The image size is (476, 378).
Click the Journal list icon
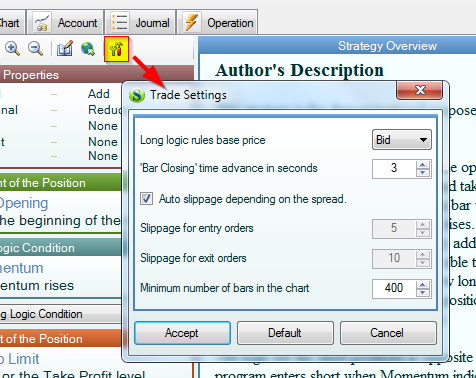point(119,23)
